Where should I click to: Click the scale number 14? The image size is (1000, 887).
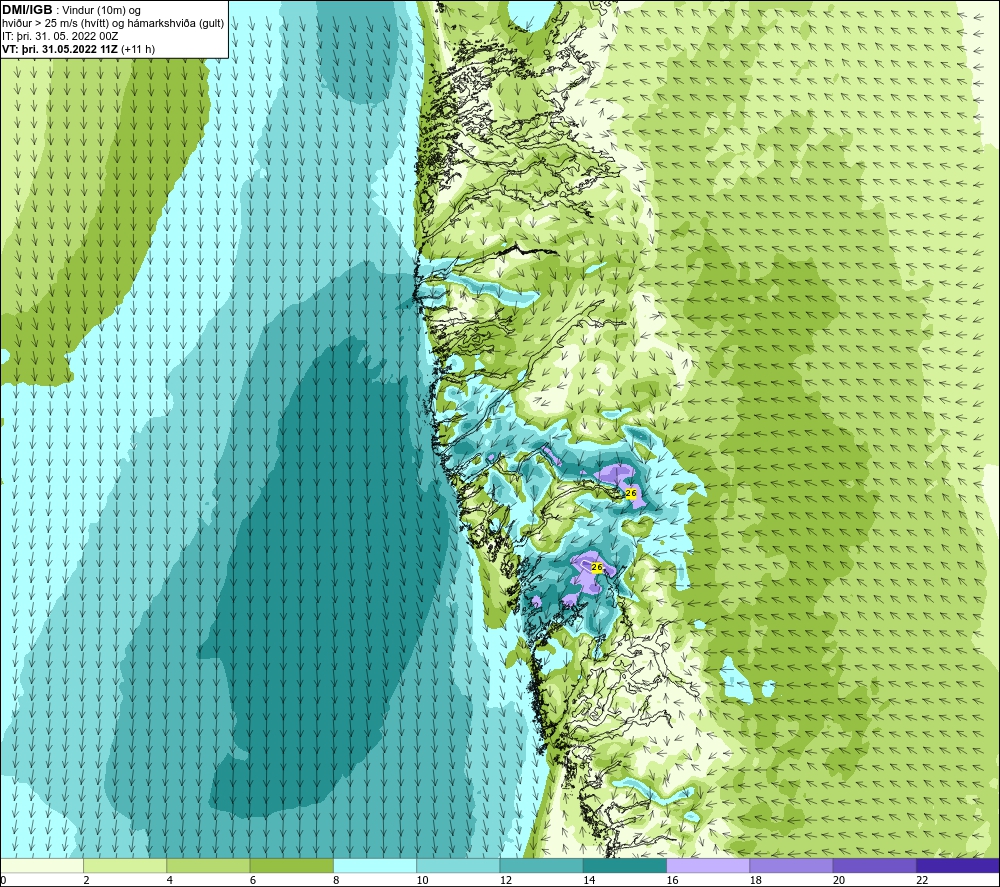click(589, 880)
